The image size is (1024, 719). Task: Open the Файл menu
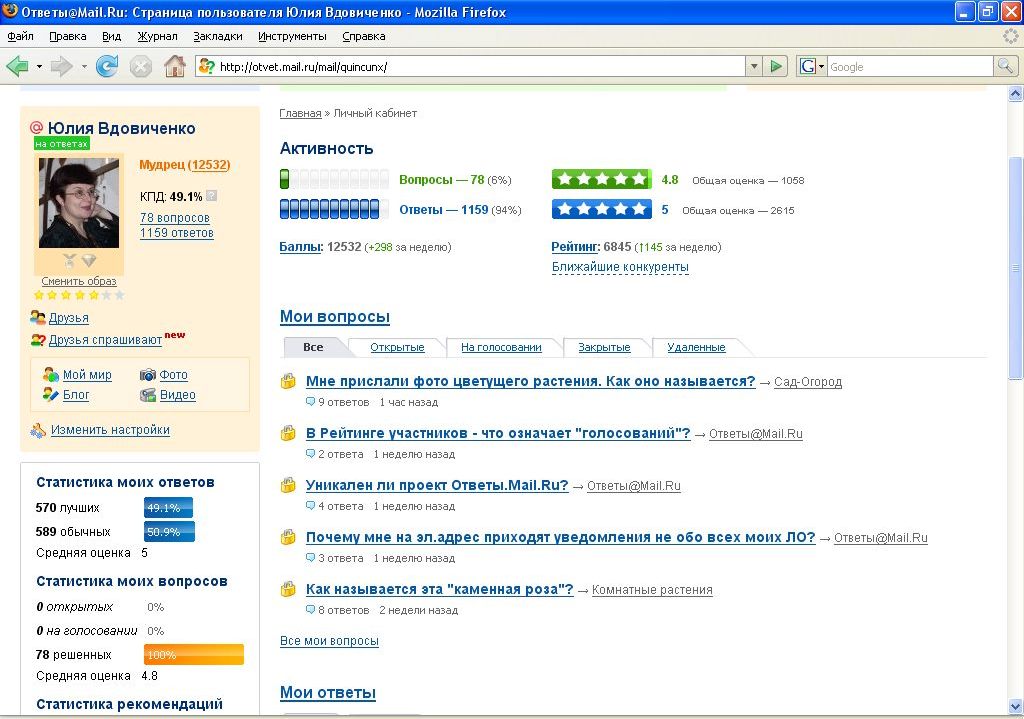tap(20, 37)
